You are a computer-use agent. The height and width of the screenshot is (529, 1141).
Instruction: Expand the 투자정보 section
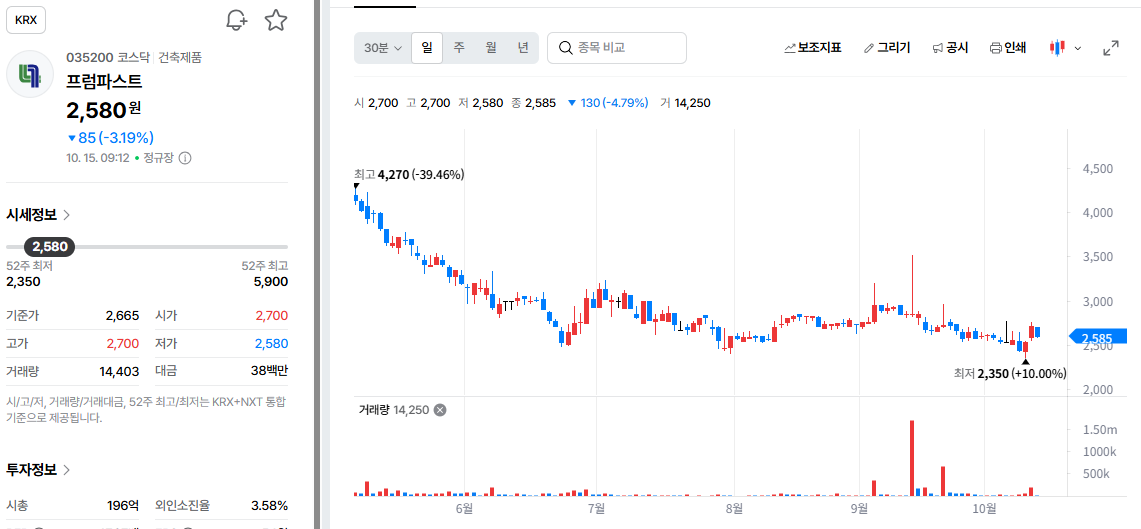pos(39,469)
